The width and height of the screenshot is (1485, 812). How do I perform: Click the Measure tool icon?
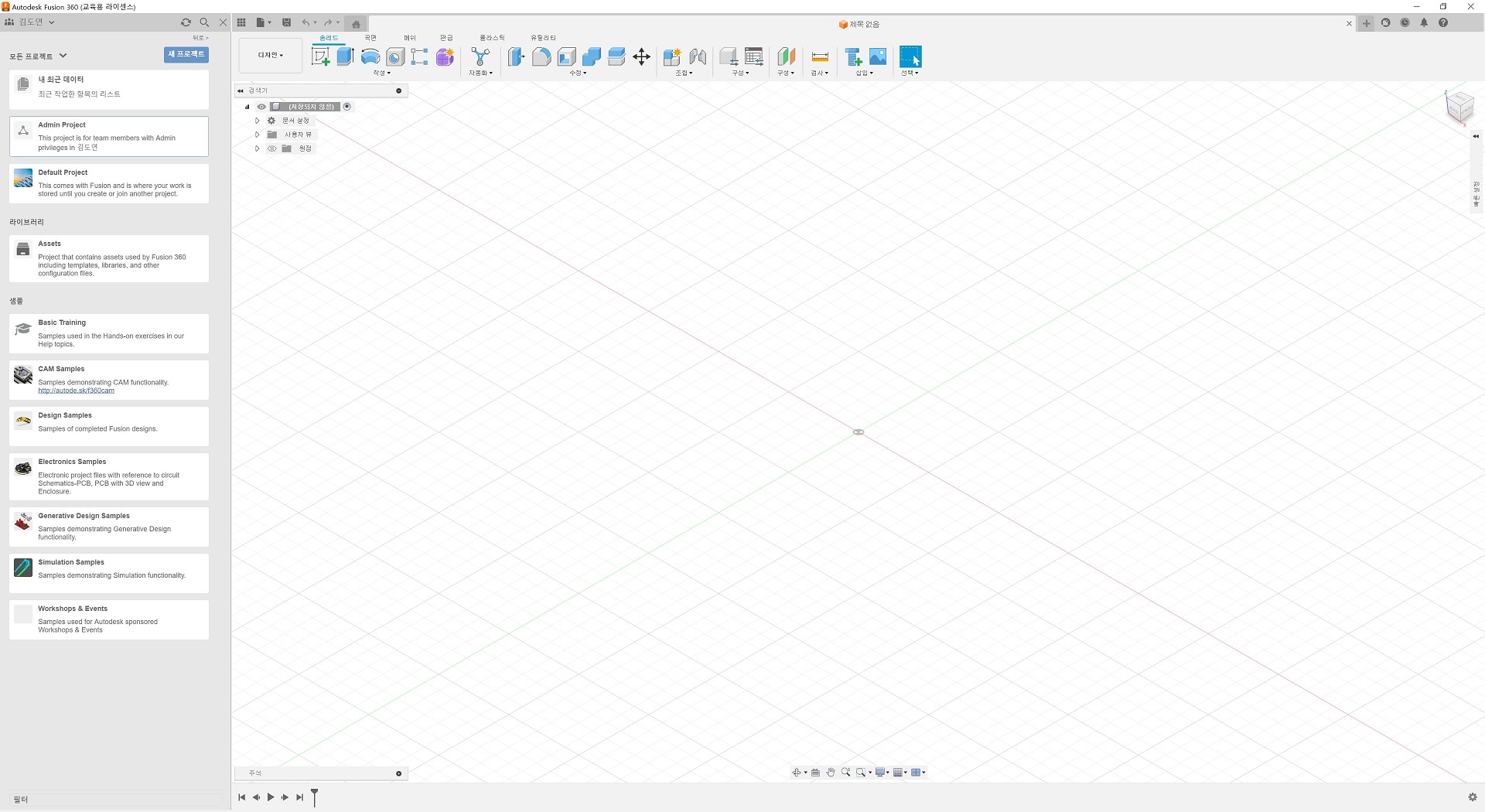[820, 56]
